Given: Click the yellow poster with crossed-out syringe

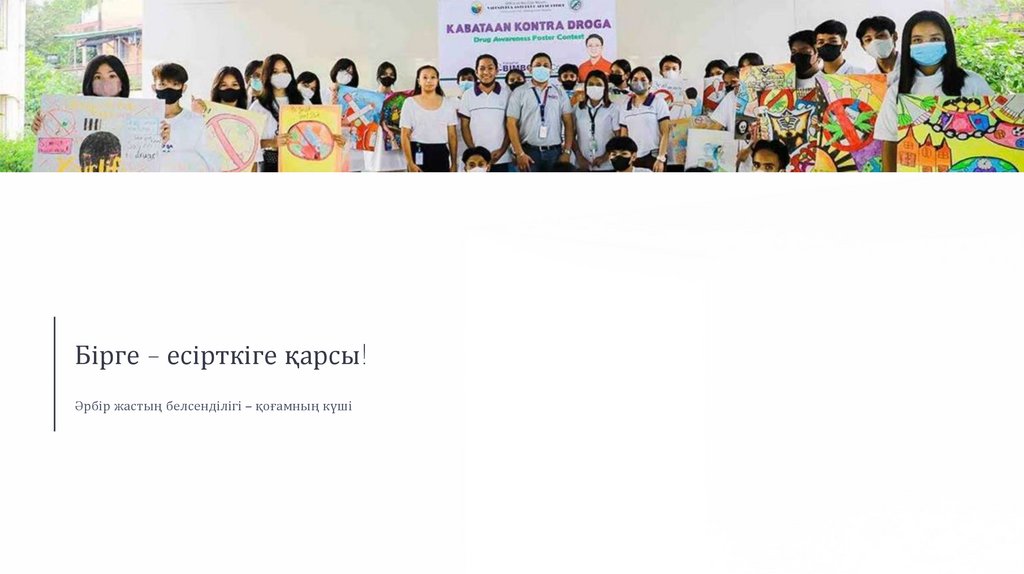Looking at the screenshot, I should [310, 138].
